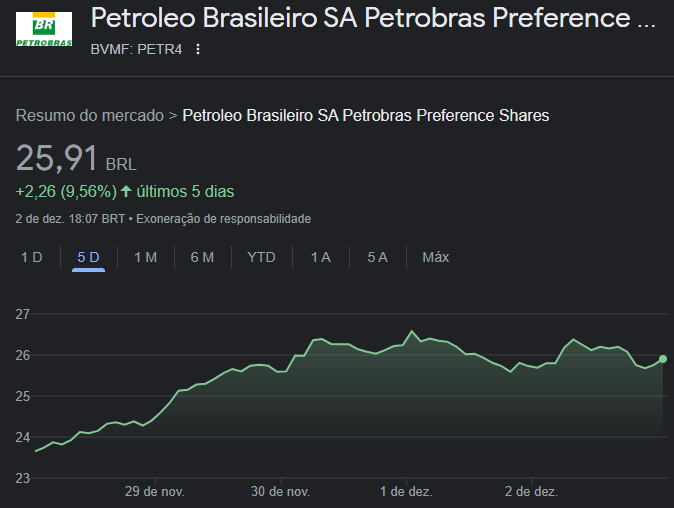Show the 1 M chart range
The width and height of the screenshot is (674, 508).
tap(145, 257)
